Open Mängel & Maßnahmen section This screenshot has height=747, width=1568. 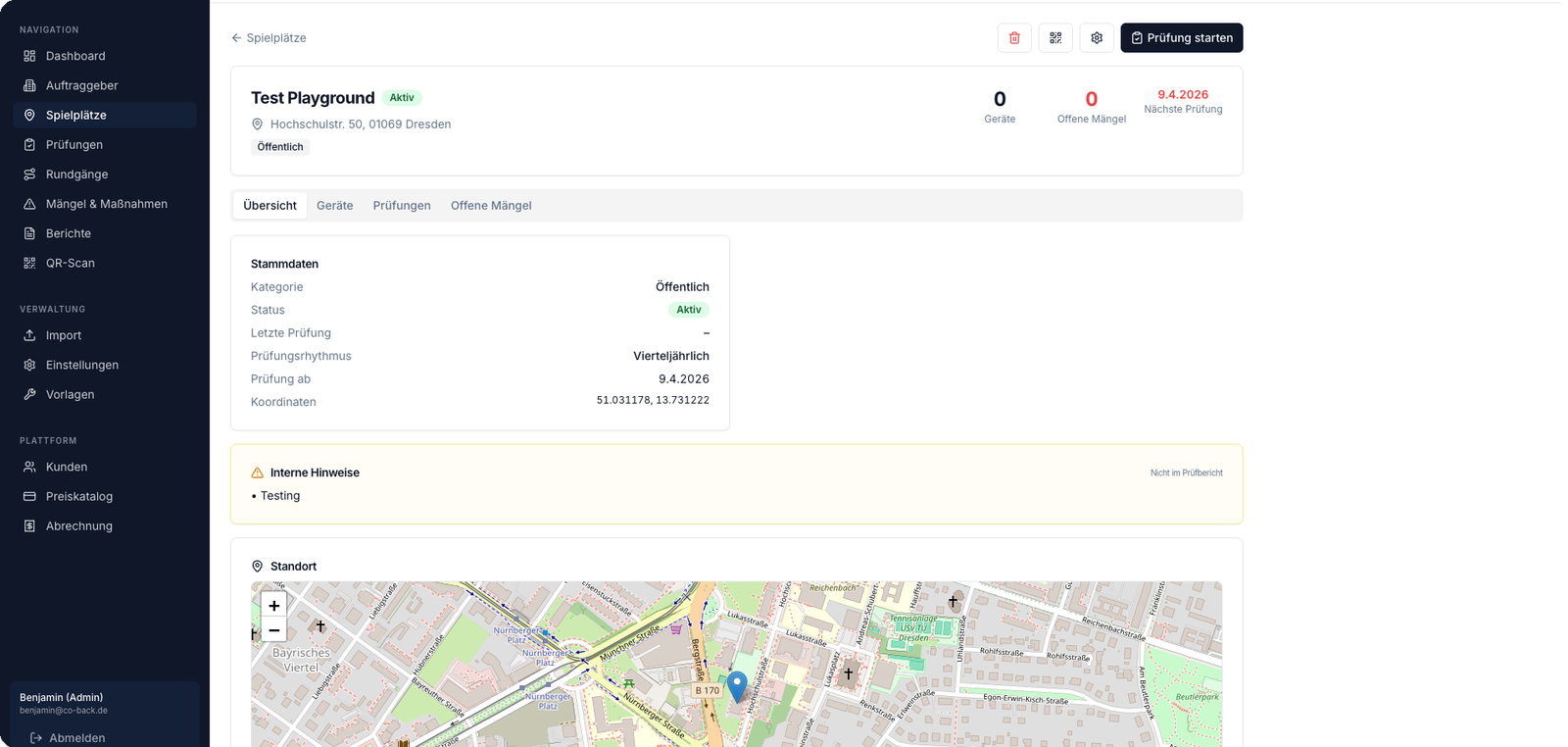tap(106, 204)
